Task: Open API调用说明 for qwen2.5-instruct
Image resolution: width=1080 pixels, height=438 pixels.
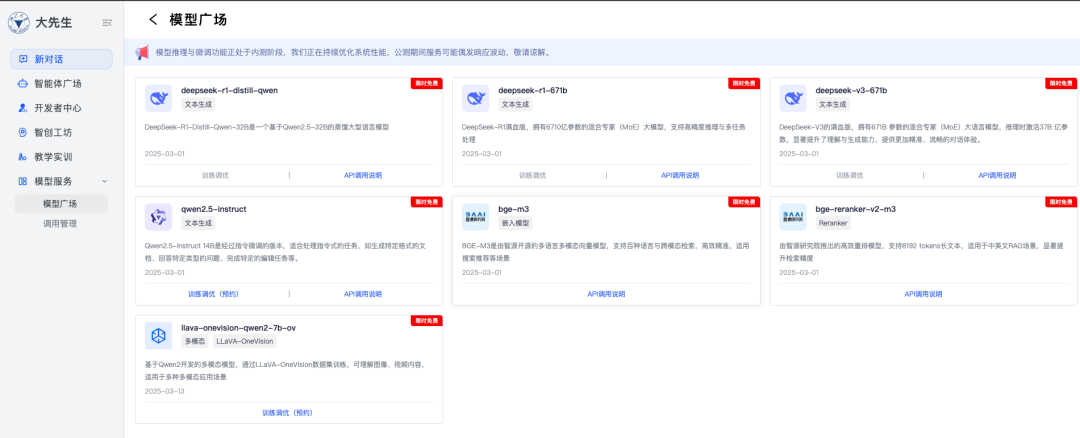Action: [x=363, y=294]
